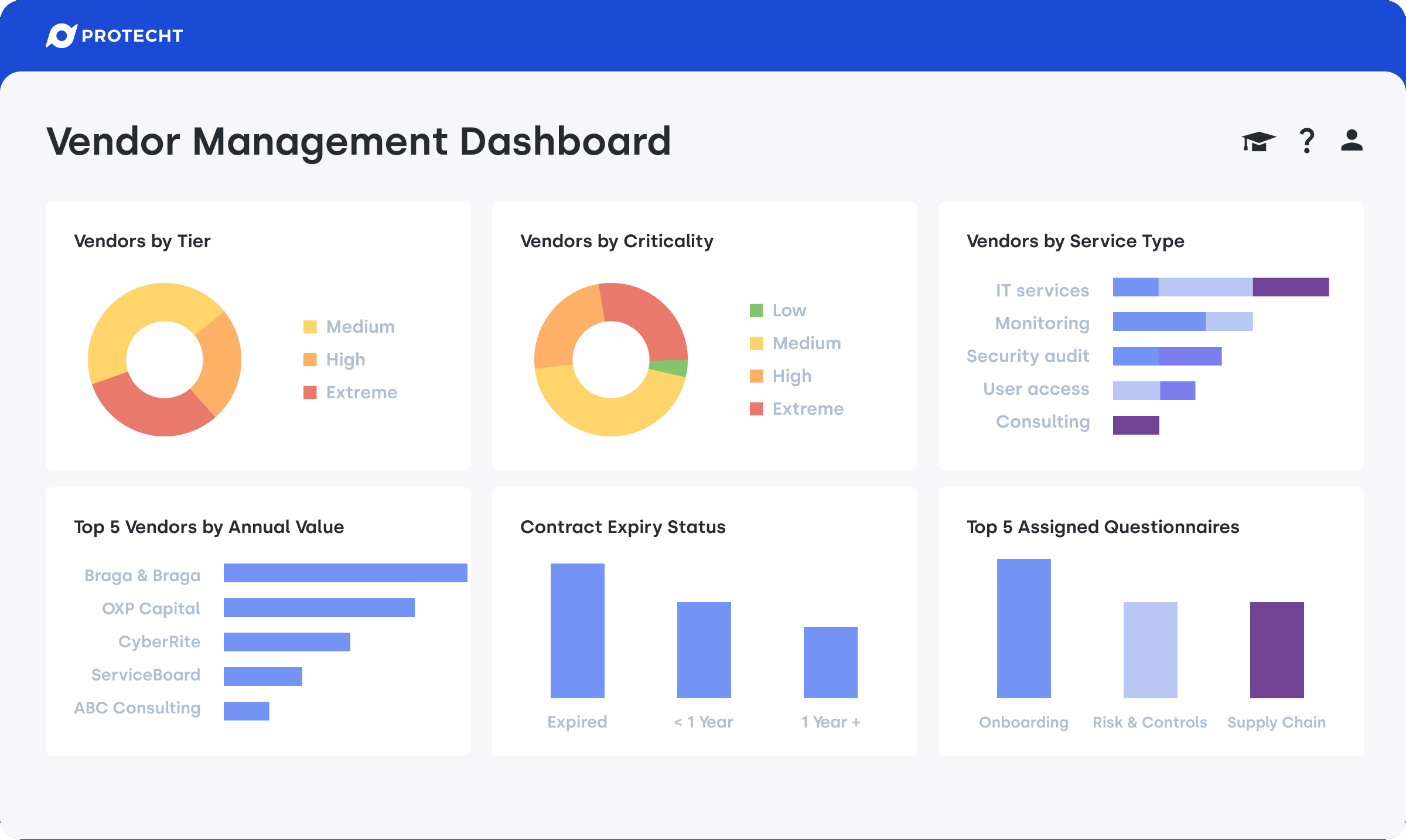Select the Extreme legend swatch in Vendors by Criticality
This screenshot has height=840, width=1406.
(x=756, y=408)
